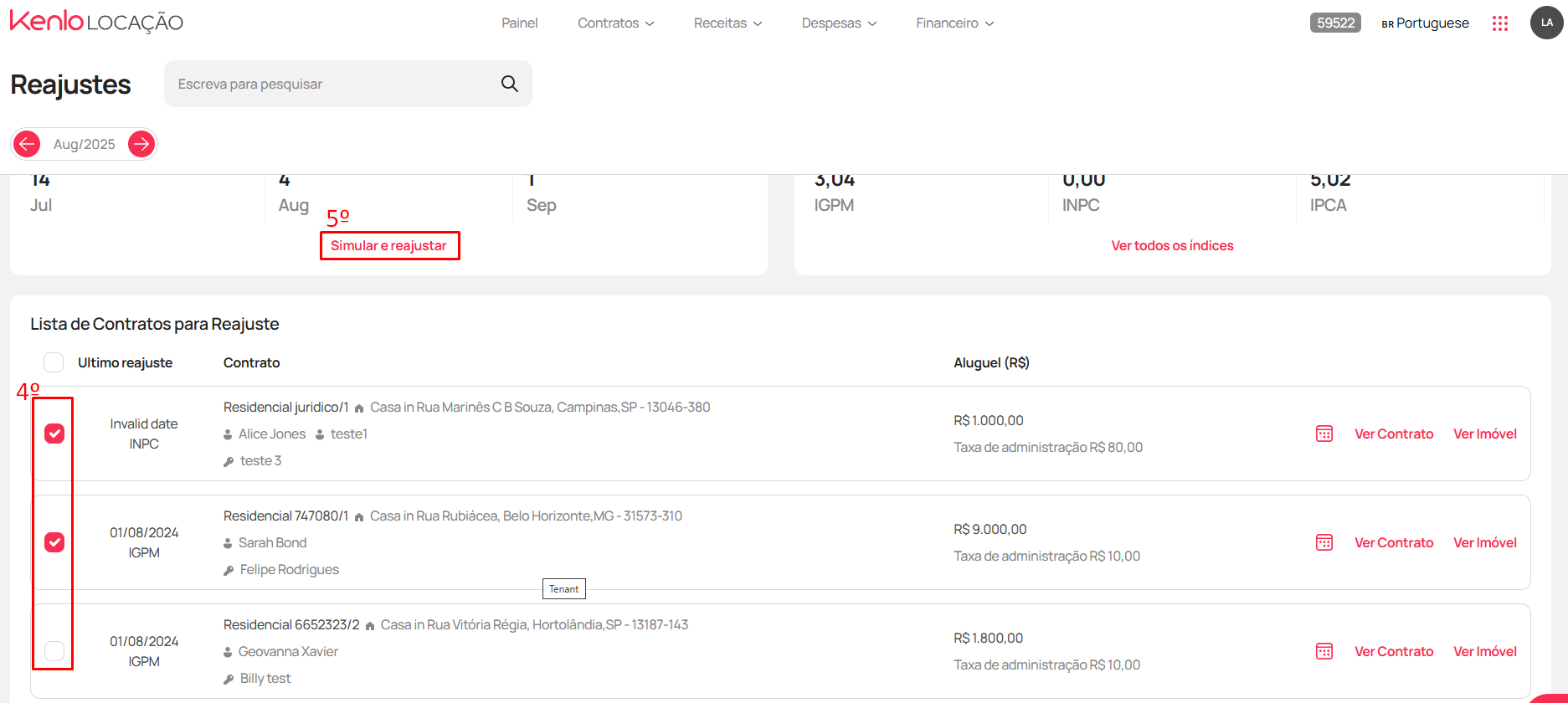Open Ver Contrato for Residencial 6652323/2
This screenshot has height=703, width=1568.
click(1394, 651)
